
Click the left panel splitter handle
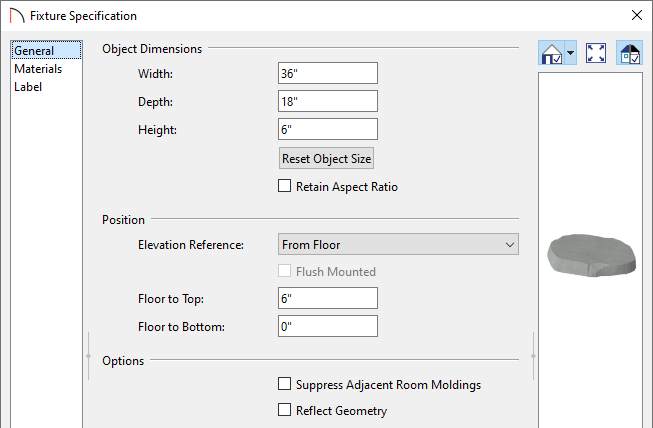pos(88,356)
